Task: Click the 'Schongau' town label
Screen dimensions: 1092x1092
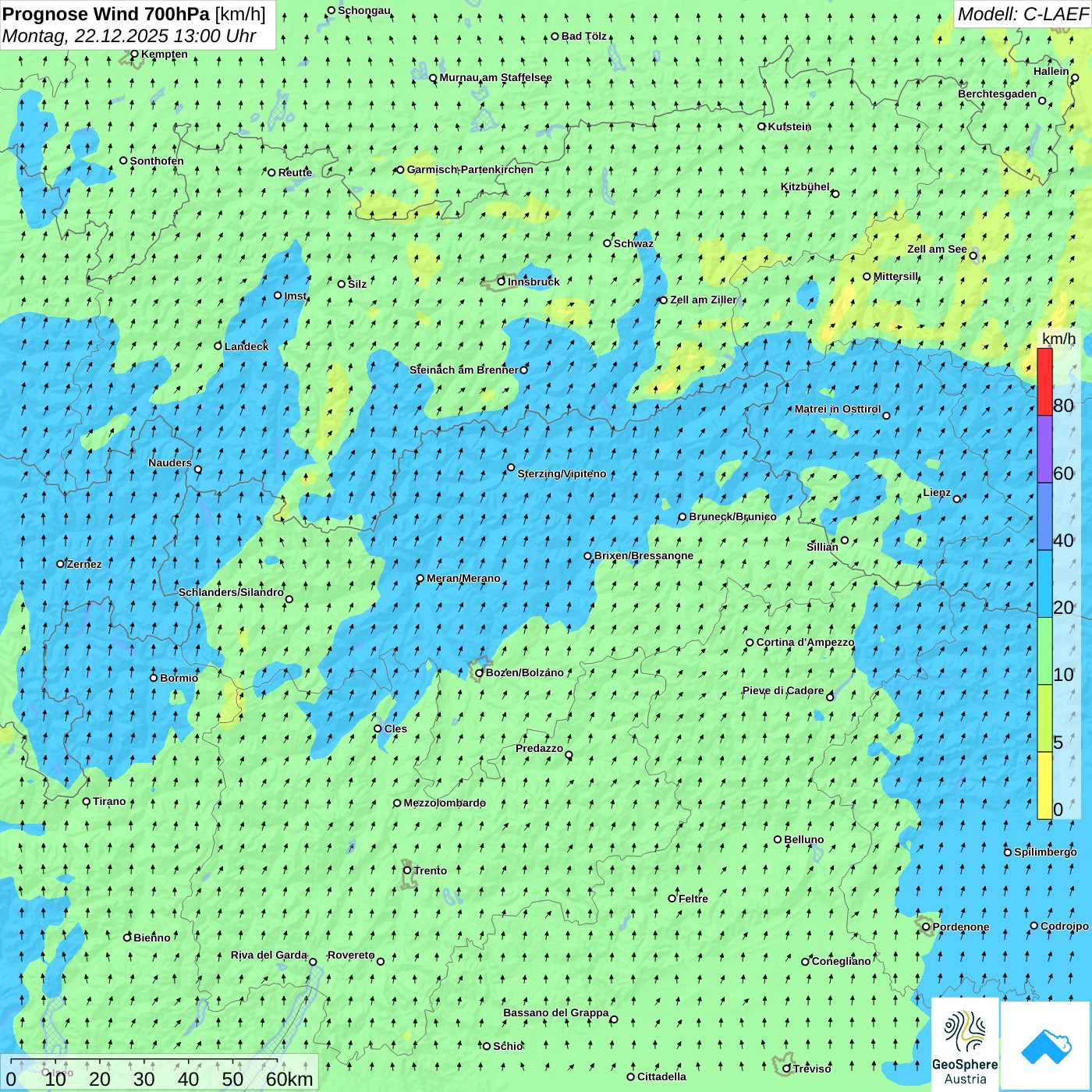Action: [x=364, y=10]
